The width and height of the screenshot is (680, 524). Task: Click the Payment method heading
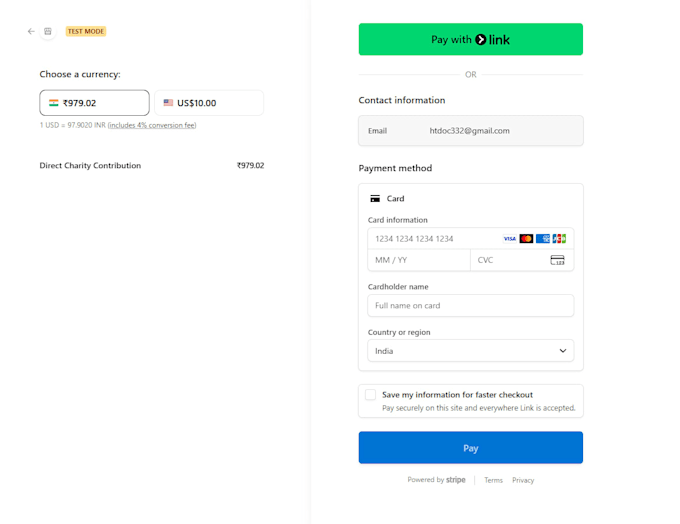point(395,168)
